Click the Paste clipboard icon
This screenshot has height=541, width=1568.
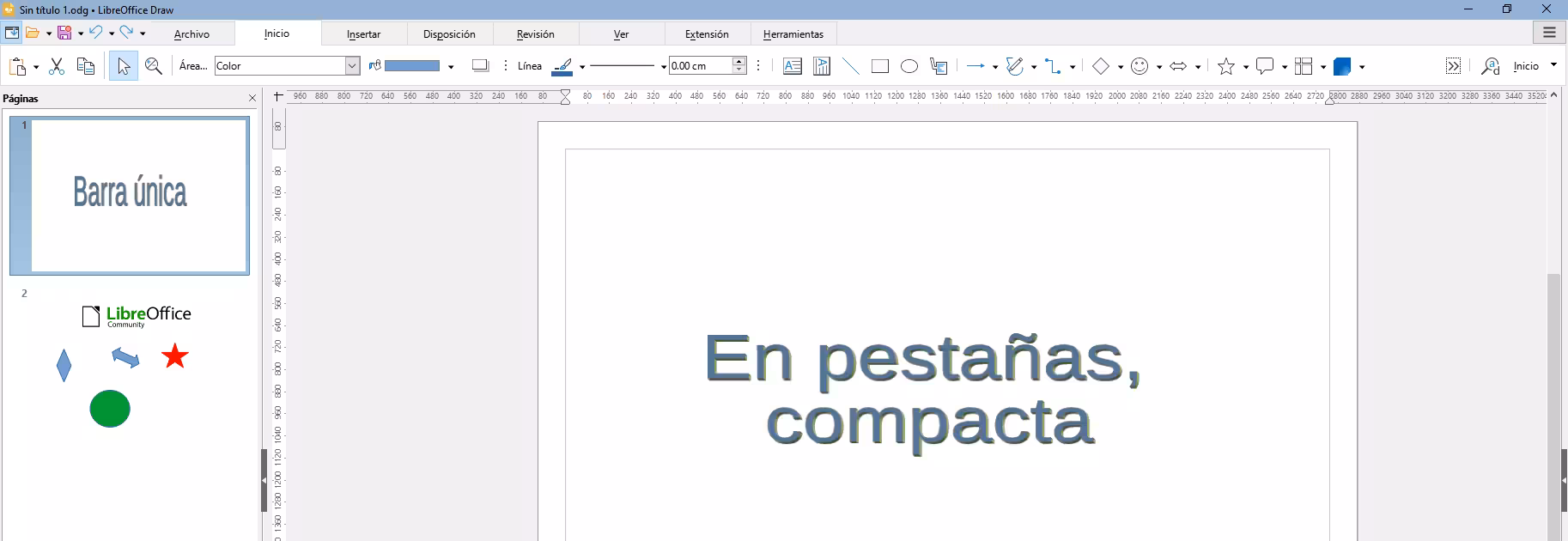click(18, 66)
